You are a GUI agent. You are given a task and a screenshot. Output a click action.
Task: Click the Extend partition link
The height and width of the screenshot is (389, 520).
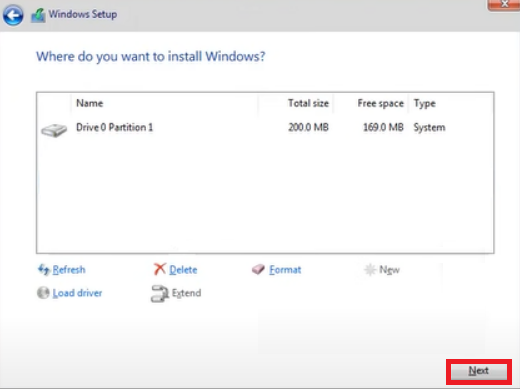(186, 293)
